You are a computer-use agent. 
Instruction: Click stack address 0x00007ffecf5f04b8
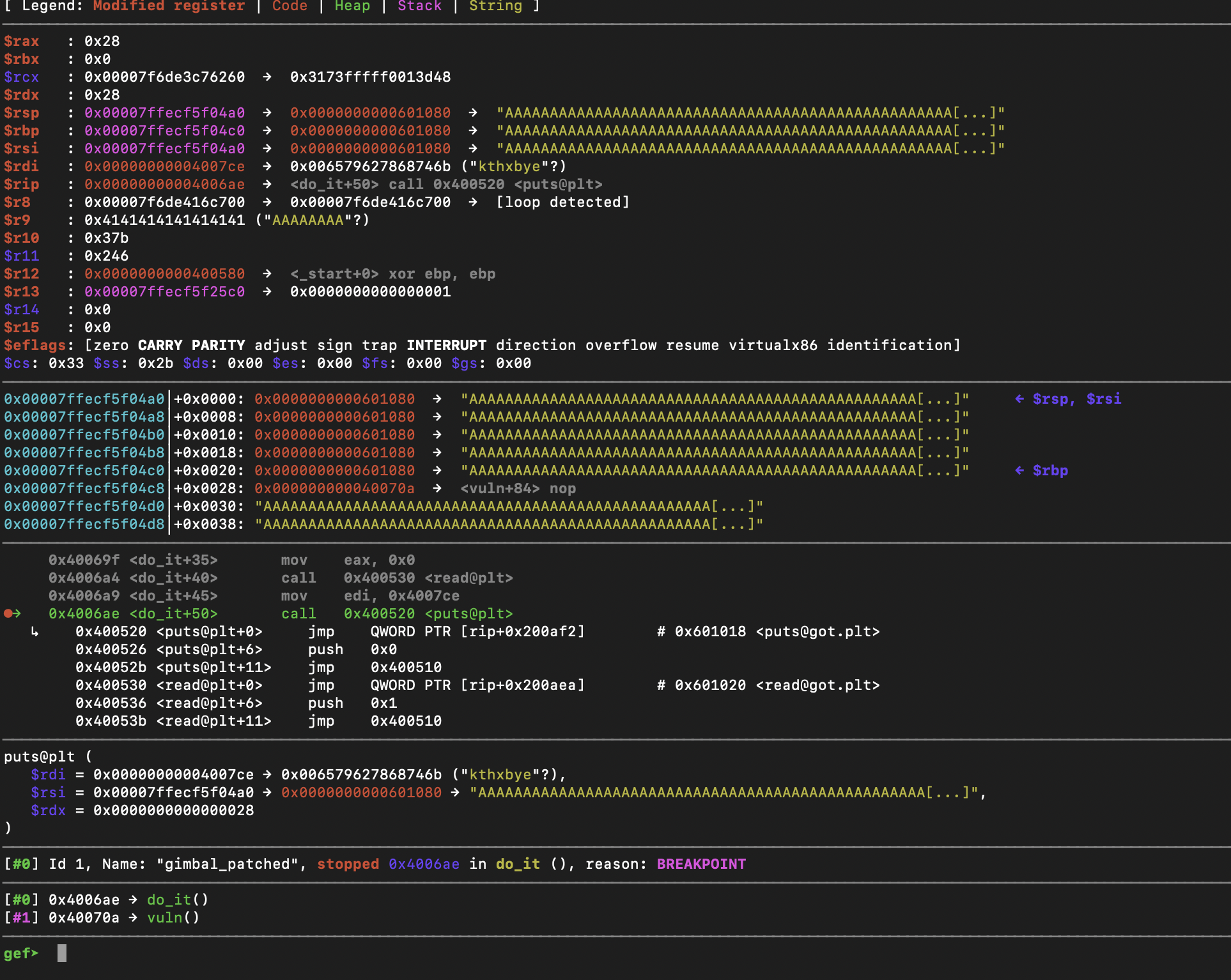[x=84, y=452]
